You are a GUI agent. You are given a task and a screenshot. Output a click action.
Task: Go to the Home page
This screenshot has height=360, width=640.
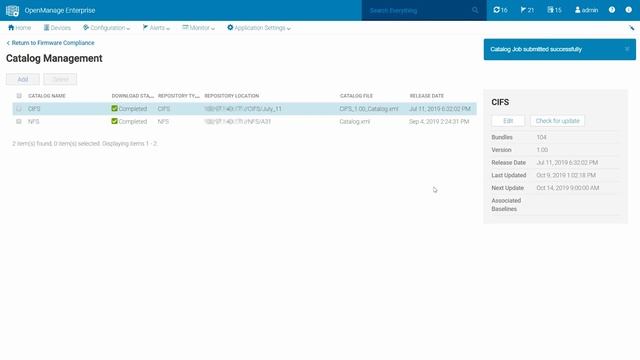click(20, 28)
